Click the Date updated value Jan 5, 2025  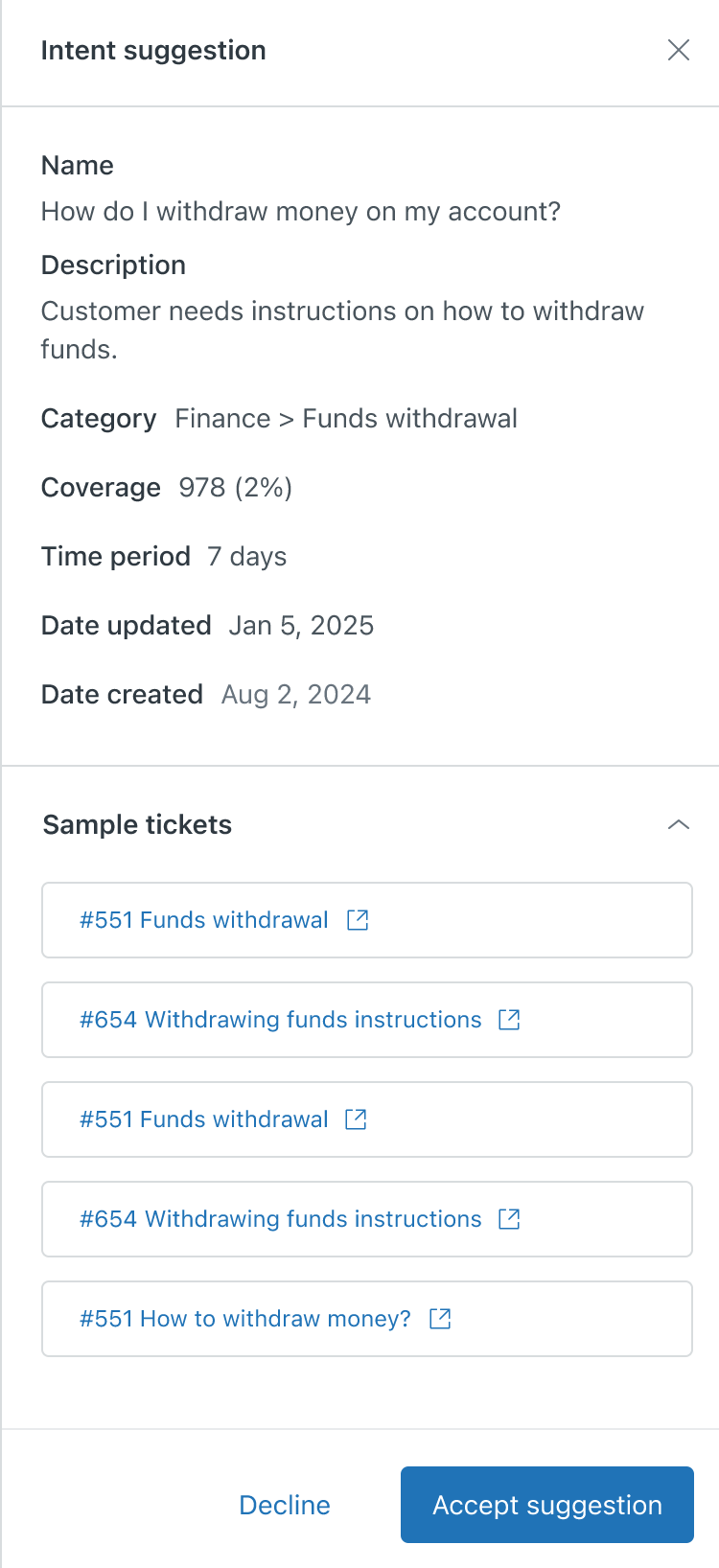point(301,626)
